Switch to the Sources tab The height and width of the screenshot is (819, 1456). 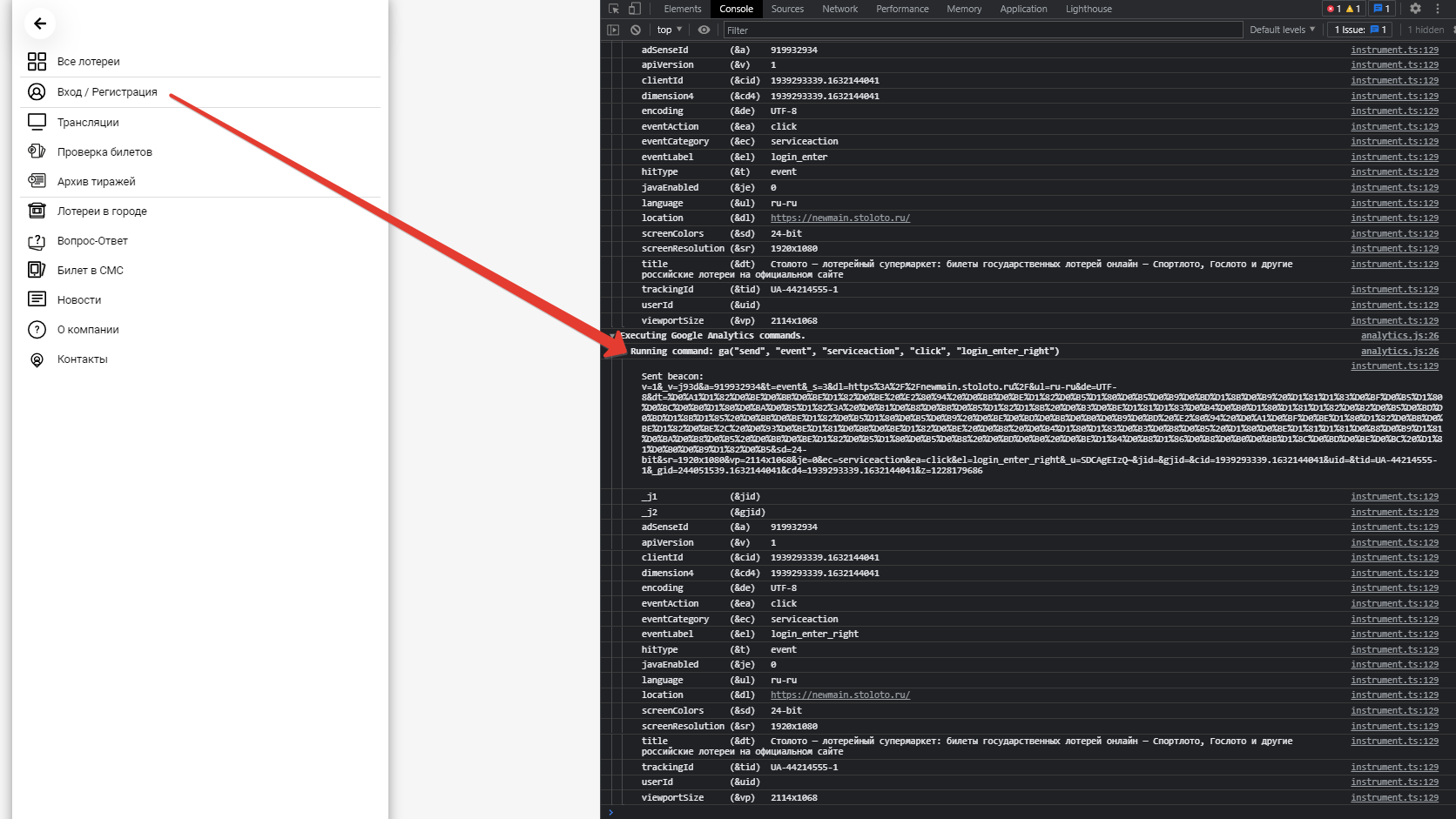click(x=787, y=9)
